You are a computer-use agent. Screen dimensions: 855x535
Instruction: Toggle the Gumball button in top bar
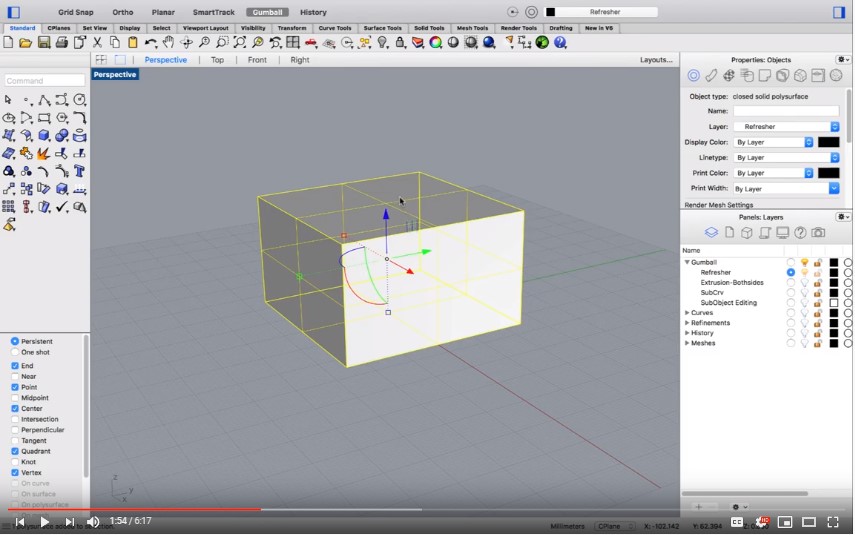tap(267, 12)
